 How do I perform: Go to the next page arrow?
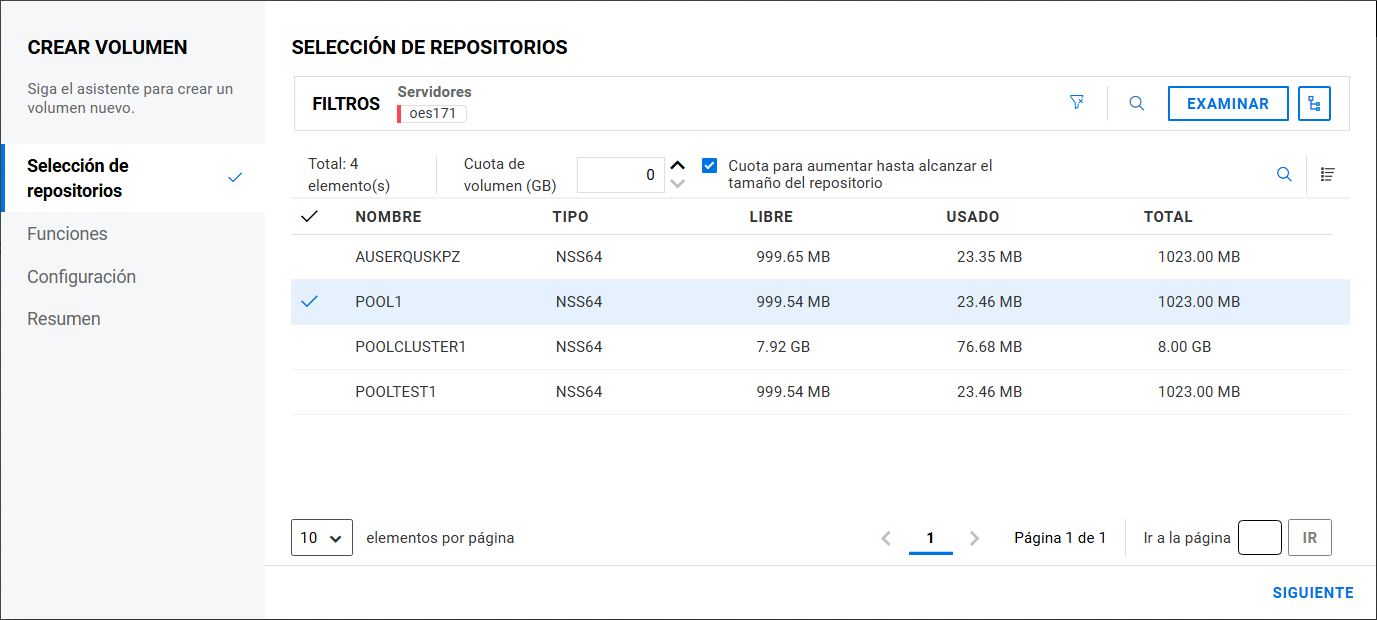(975, 538)
